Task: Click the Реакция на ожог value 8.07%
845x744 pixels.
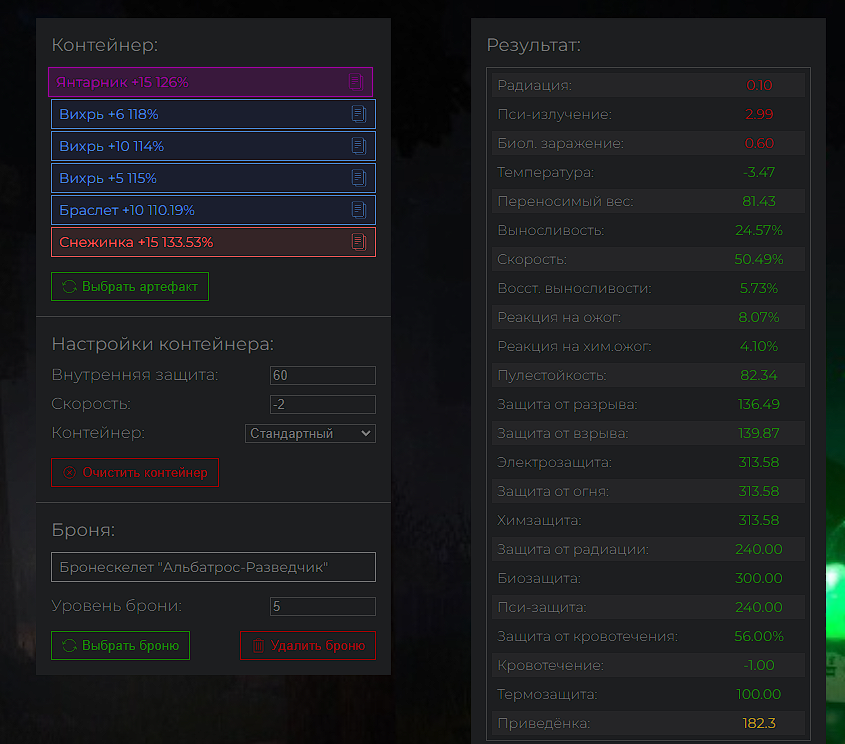Action: point(759,317)
